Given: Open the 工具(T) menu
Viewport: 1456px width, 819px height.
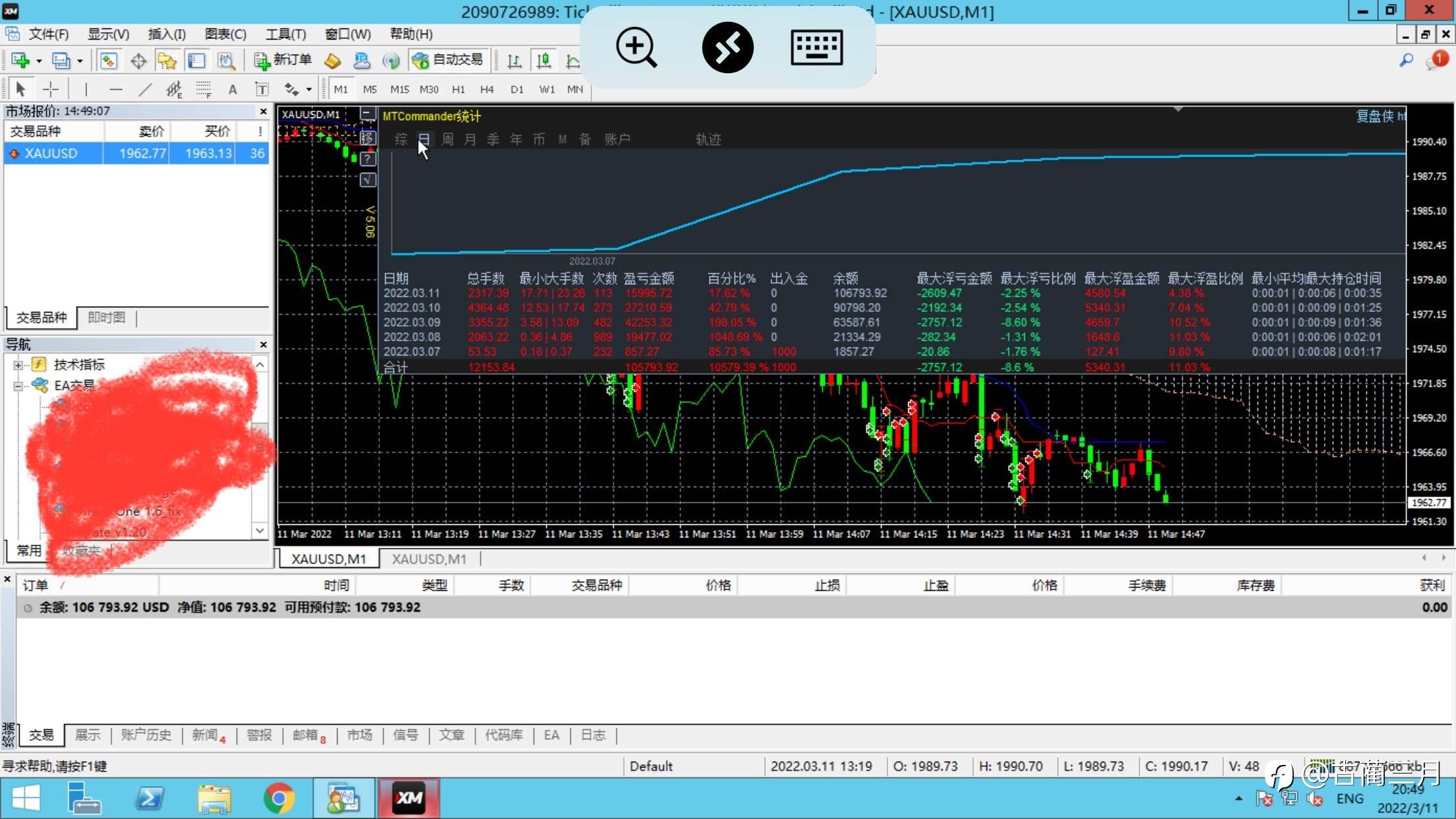Looking at the screenshot, I should tap(286, 34).
